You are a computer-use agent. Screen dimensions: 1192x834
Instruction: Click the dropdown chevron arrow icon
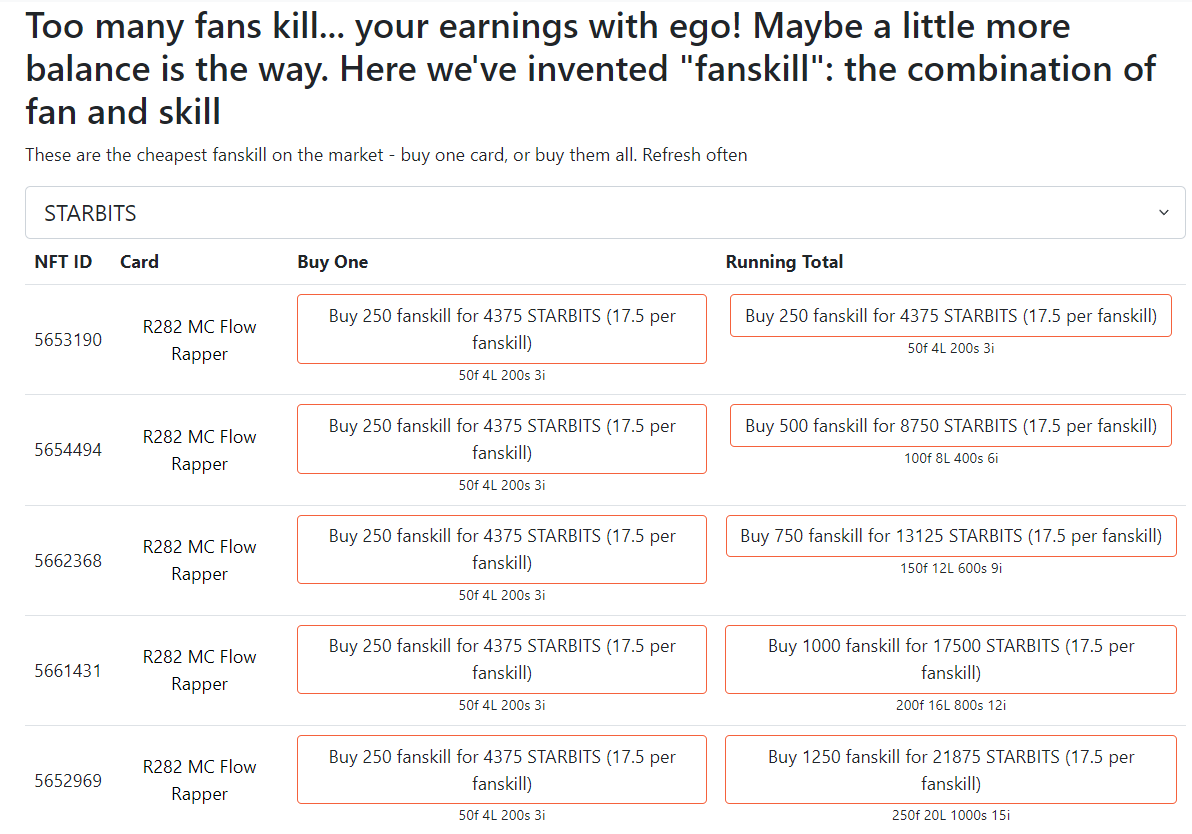point(1163,213)
